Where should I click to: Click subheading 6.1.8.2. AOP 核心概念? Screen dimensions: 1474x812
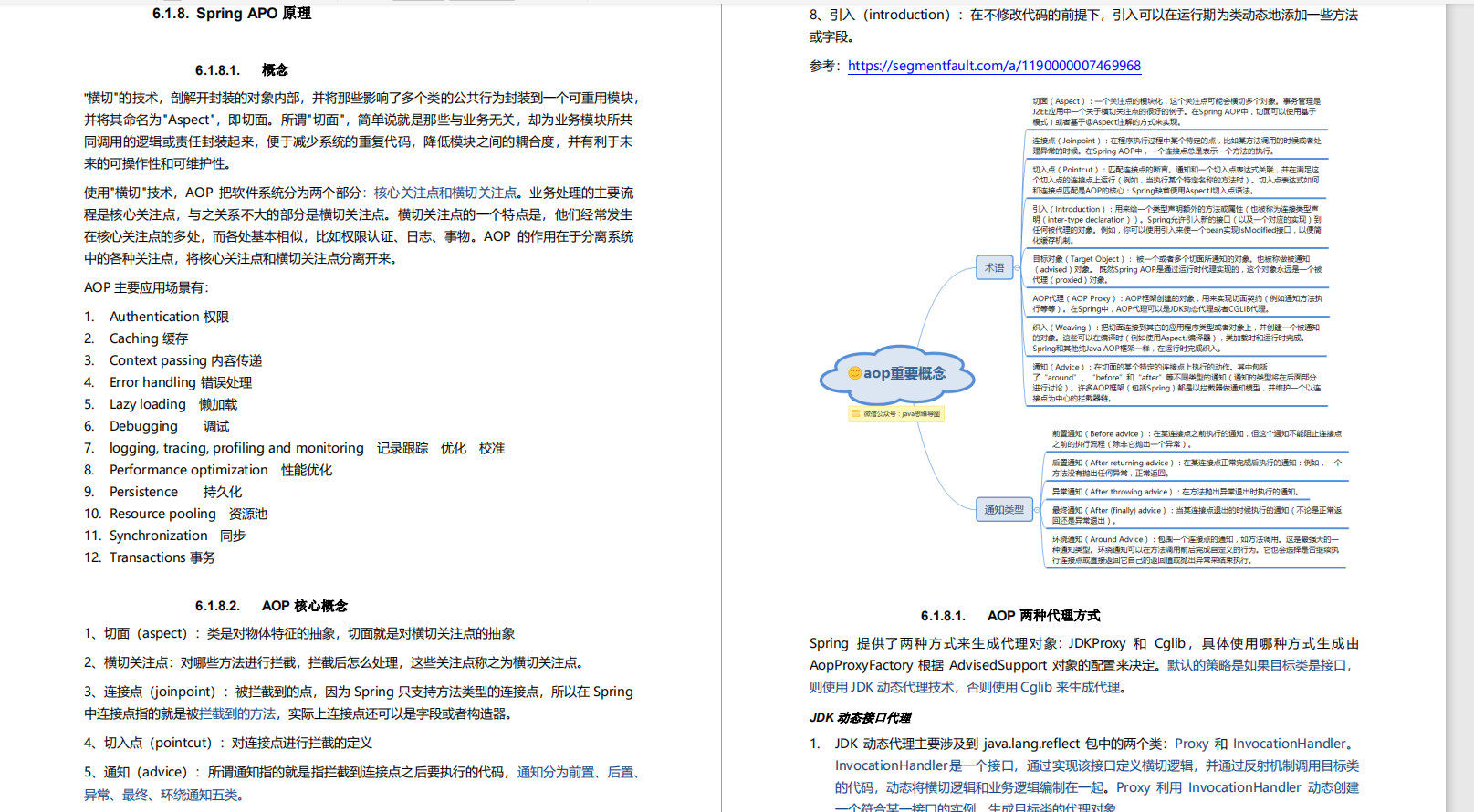point(271,606)
